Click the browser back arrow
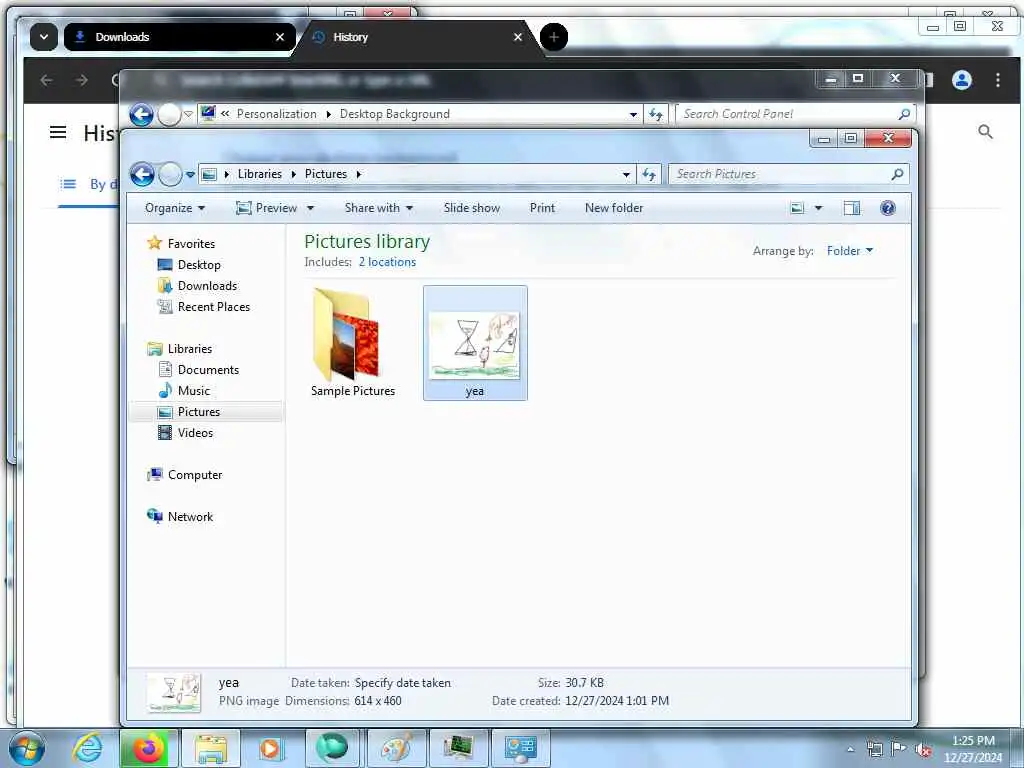The height and width of the screenshot is (768, 1024). point(46,80)
